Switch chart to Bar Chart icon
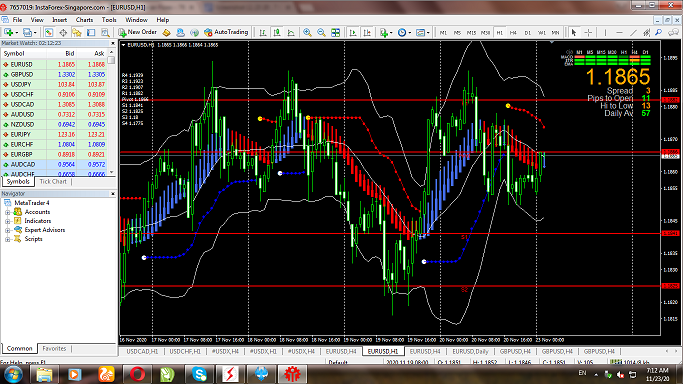This screenshot has width=683, height=384. pos(263,33)
